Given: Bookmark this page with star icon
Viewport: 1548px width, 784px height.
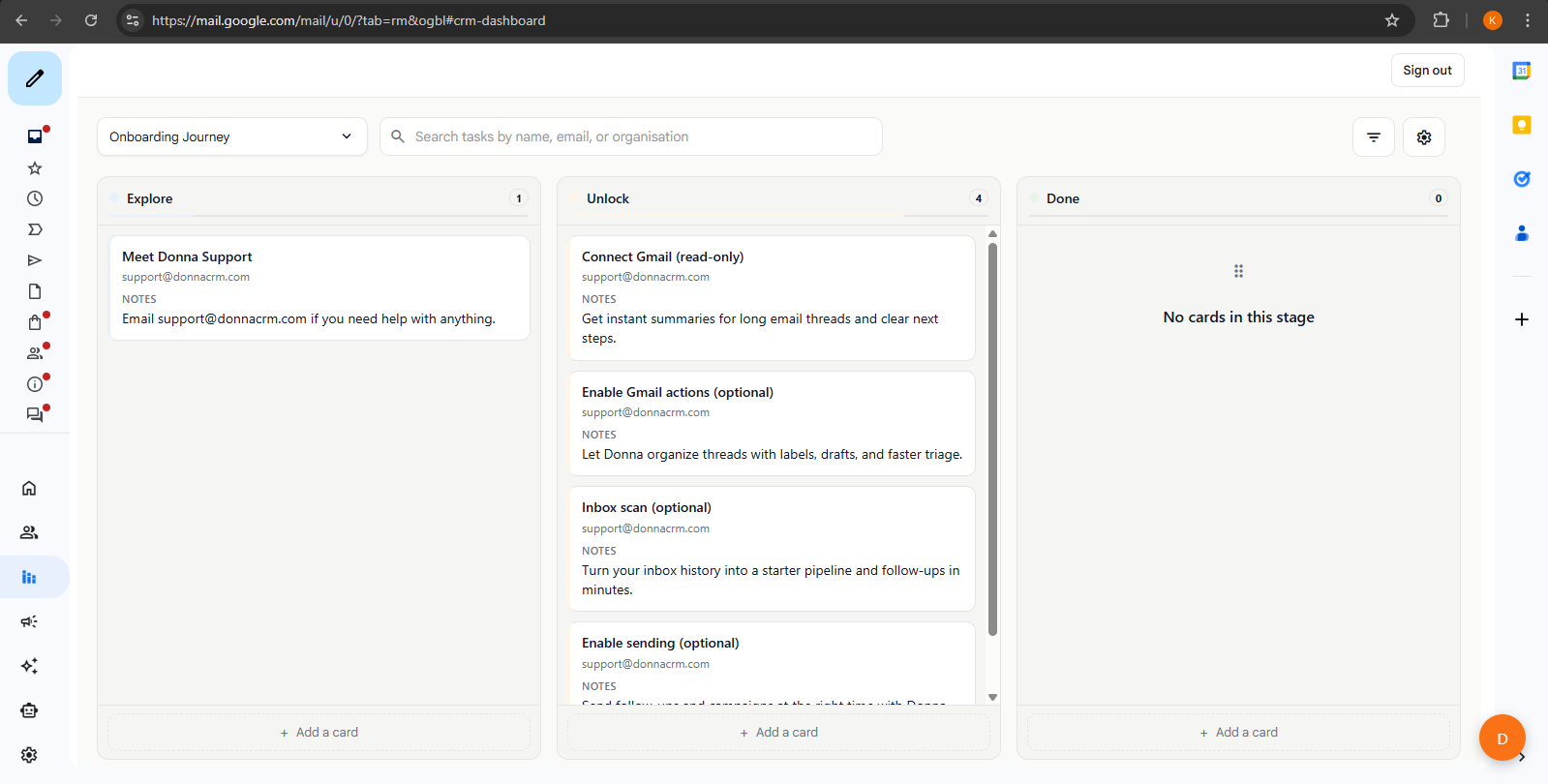Looking at the screenshot, I should coord(1392,20).
